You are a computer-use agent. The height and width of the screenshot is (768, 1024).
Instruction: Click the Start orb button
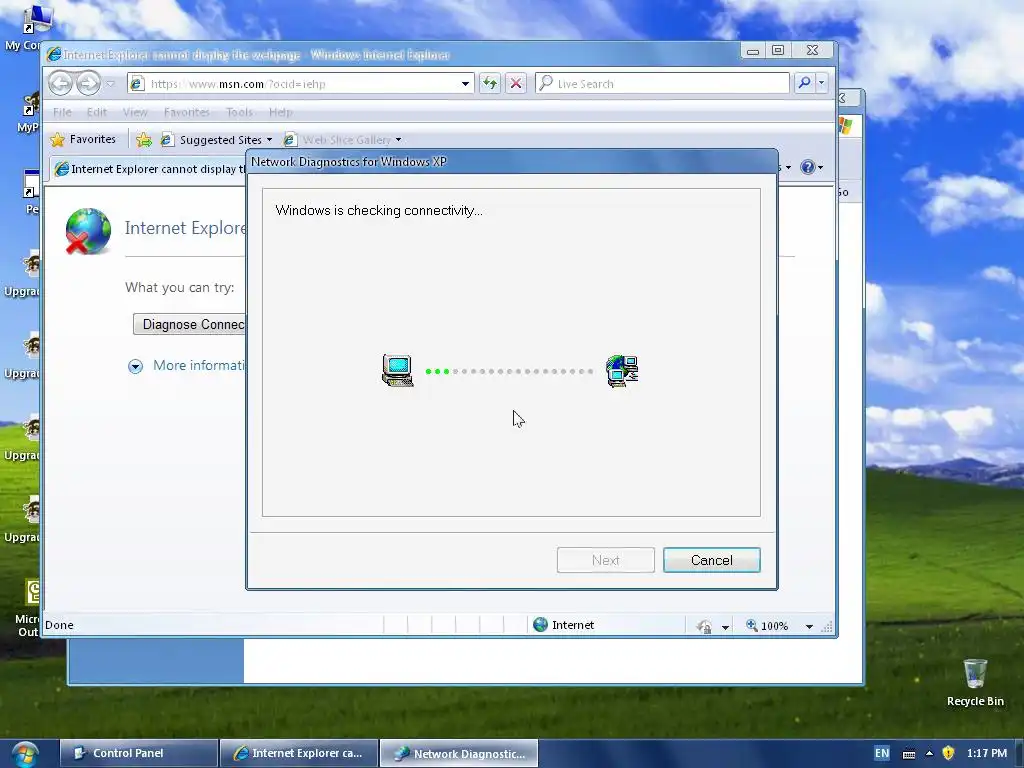24,754
